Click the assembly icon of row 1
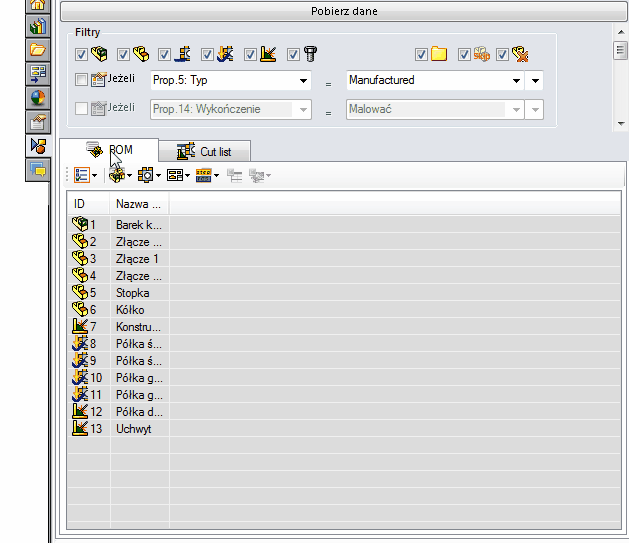The width and height of the screenshot is (629, 543). 80,224
